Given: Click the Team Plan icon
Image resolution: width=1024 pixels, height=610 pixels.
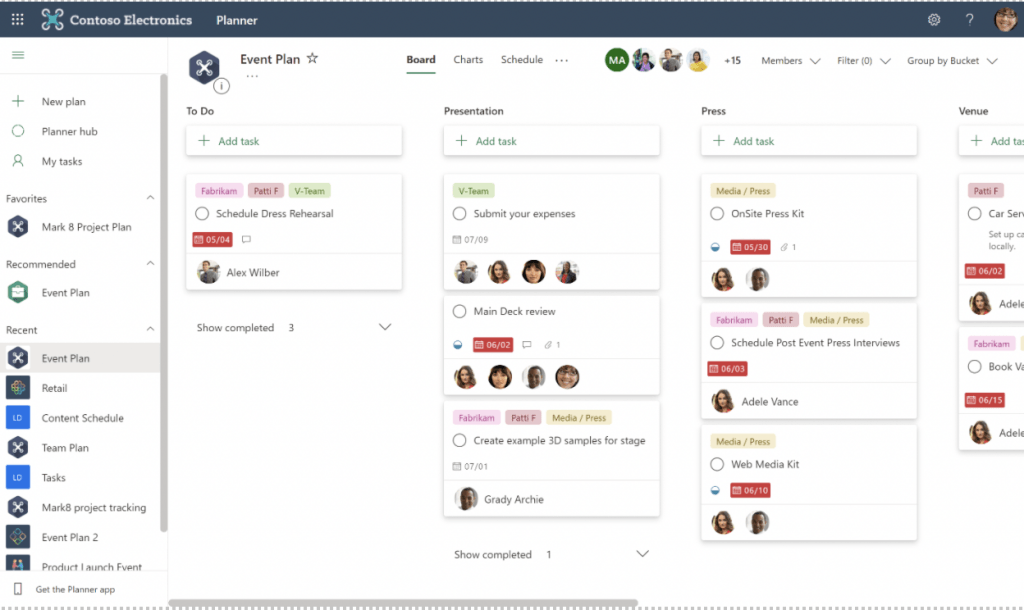Looking at the screenshot, I should point(18,447).
